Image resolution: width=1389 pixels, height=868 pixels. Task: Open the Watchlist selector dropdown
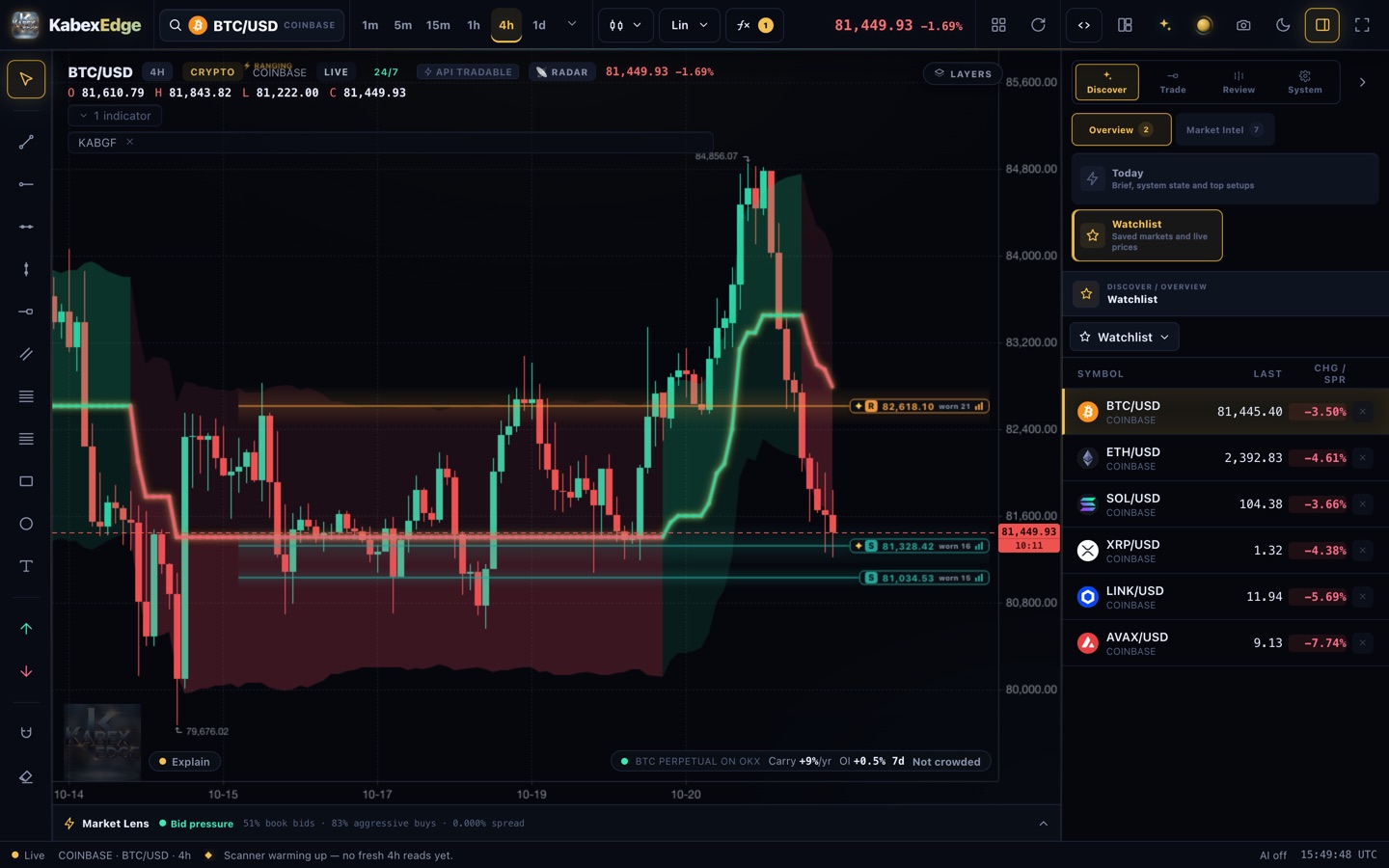coord(1125,337)
